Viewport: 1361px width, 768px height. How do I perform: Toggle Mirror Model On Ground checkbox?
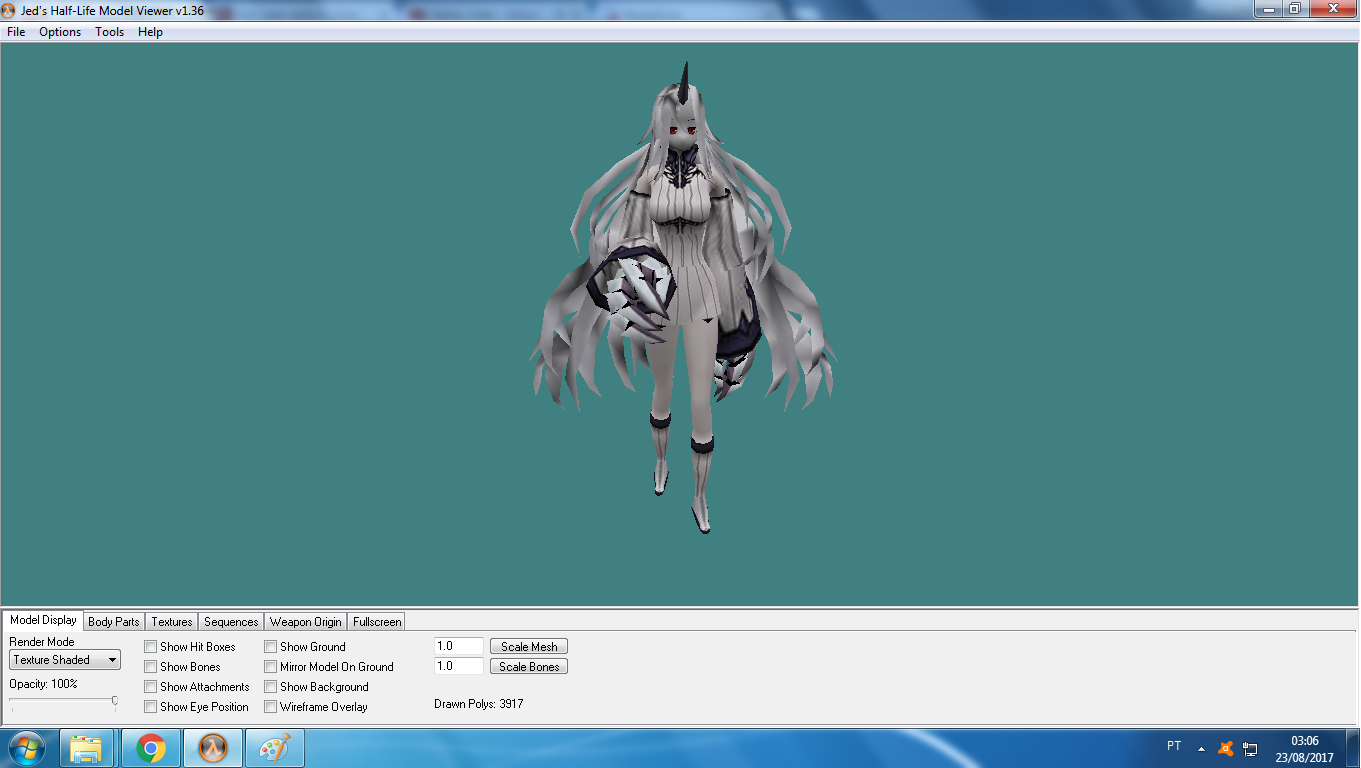[x=271, y=667]
